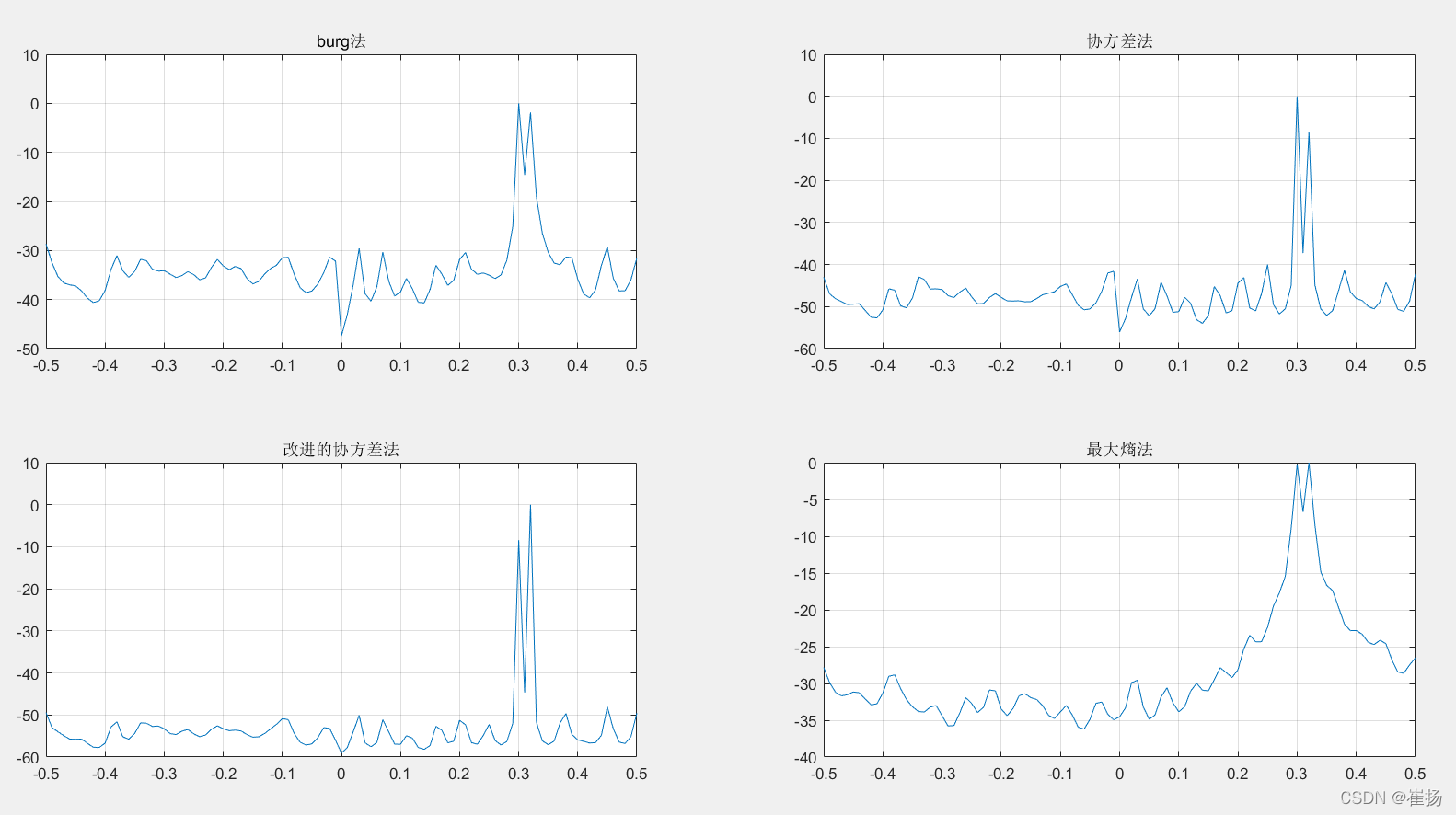This screenshot has height=815, width=1456.
Task: Click the -0.5 x-axis tick of 最大熵法 plot
Action: [824, 775]
